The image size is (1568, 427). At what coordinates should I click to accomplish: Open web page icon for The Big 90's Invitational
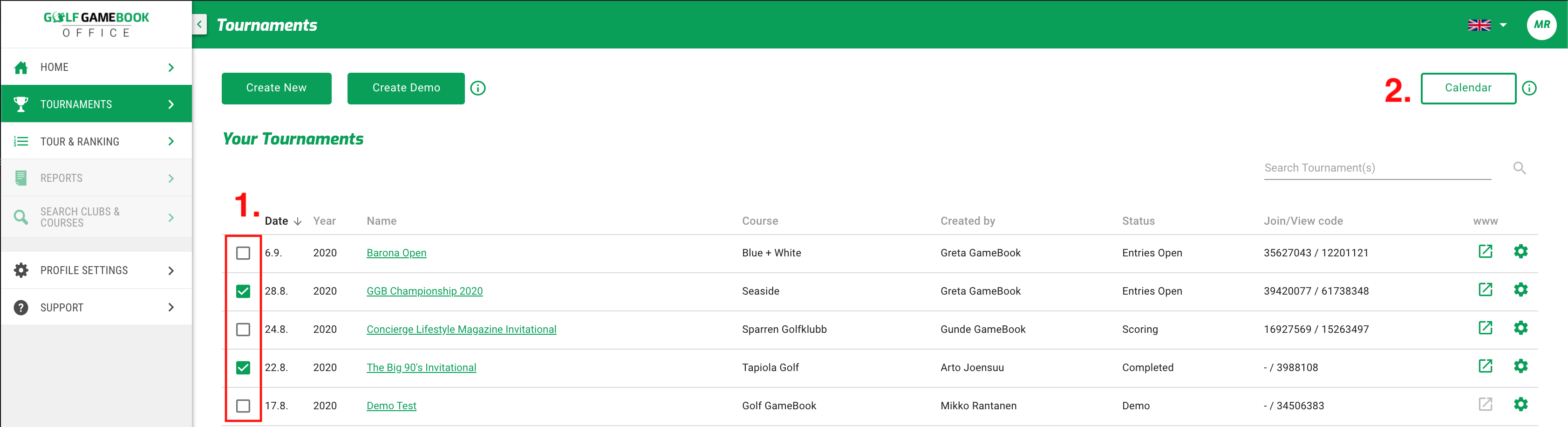[x=1485, y=366]
